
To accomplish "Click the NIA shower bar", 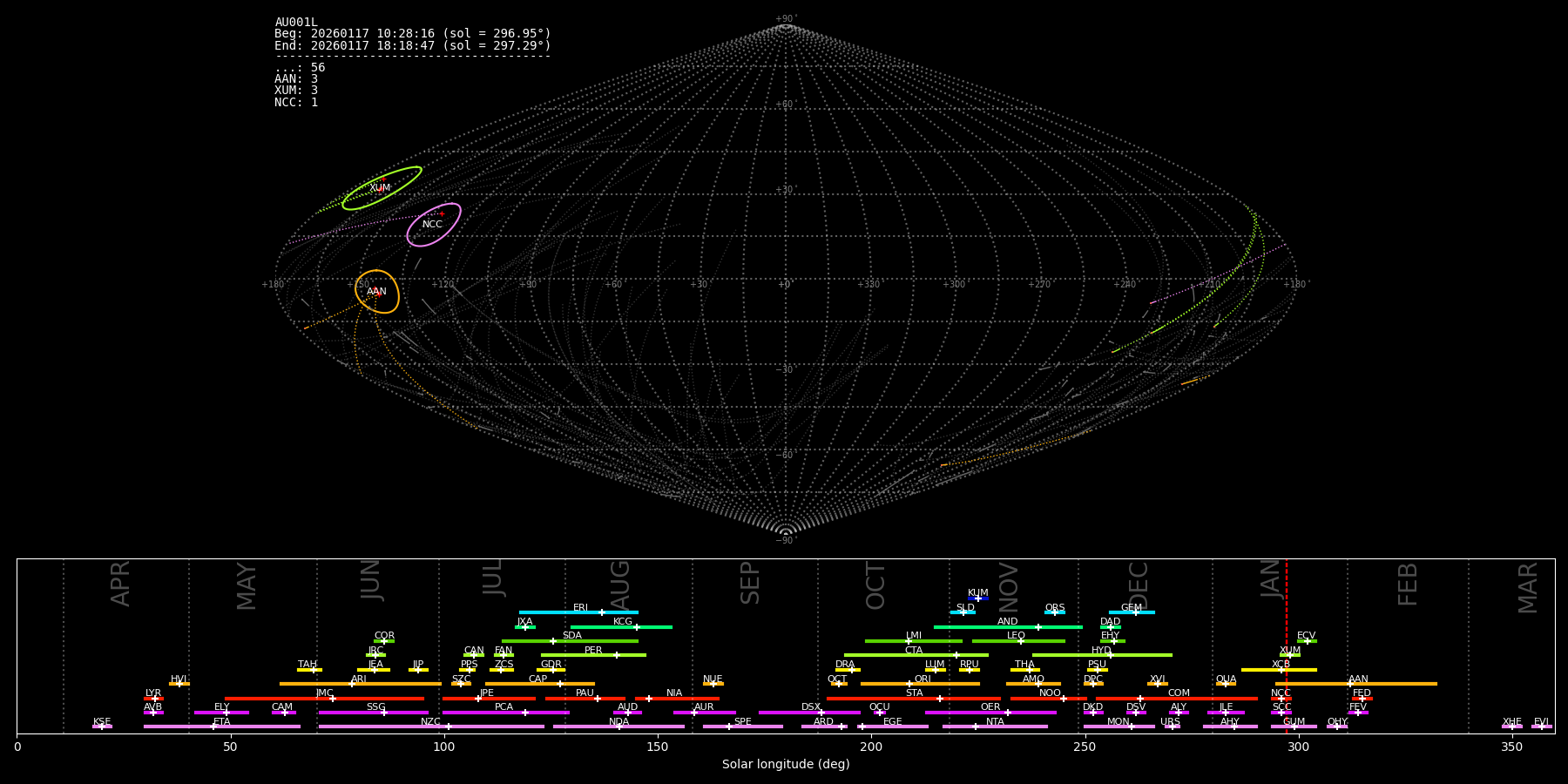I will tap(677, 699).
